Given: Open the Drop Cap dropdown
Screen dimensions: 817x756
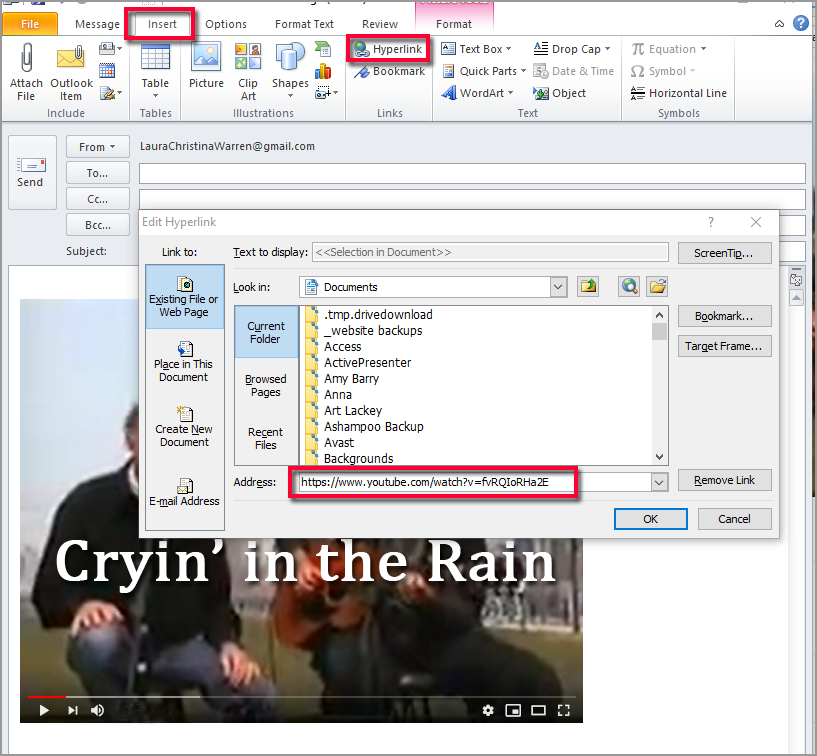Looking at the screenshot, I should tap(608, 49).
